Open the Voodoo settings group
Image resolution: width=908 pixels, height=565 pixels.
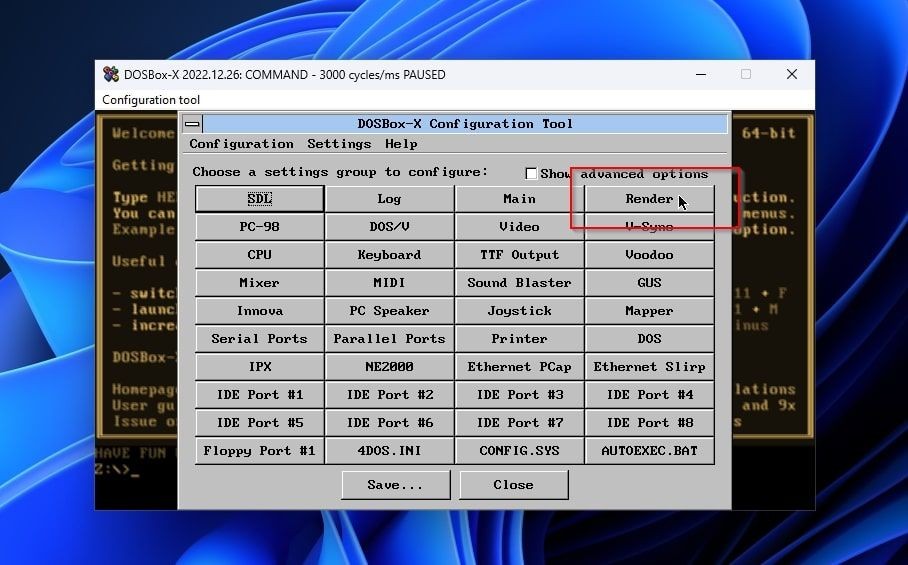pos(649,255)
